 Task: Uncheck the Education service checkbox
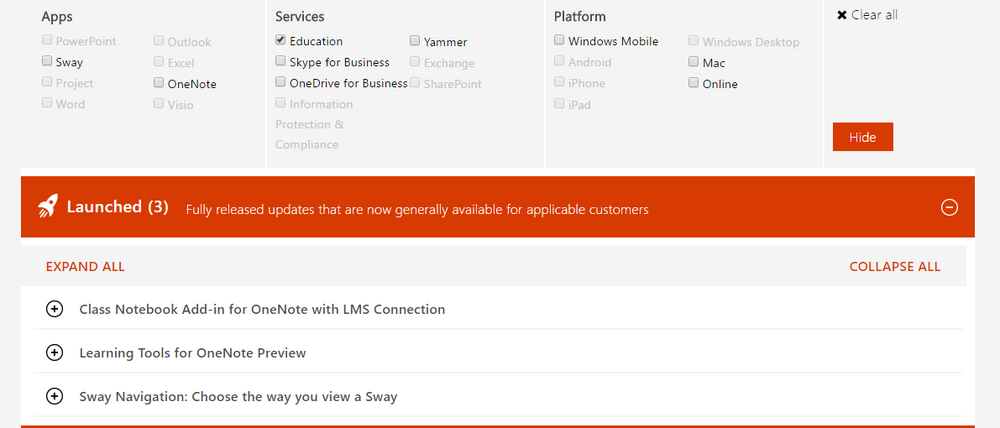pos(280,40)
